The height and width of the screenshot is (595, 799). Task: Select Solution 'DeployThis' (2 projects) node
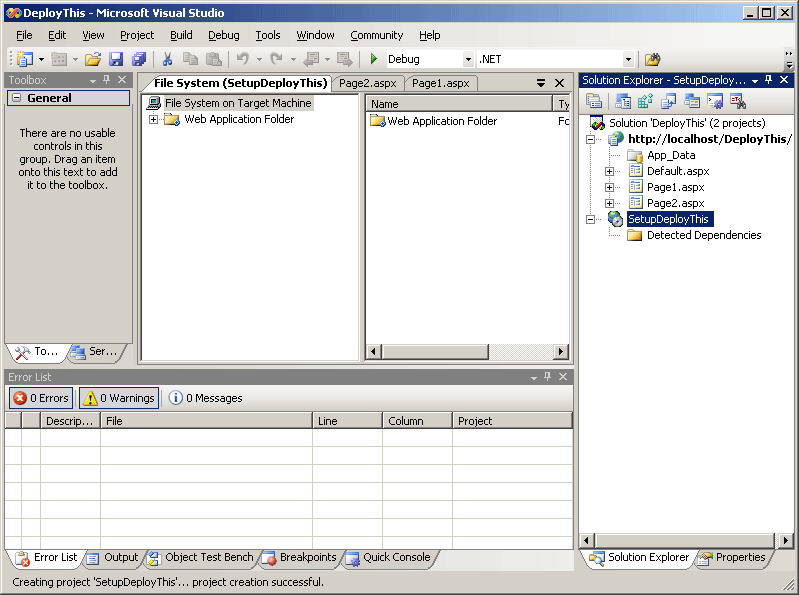tap(687, 123)
